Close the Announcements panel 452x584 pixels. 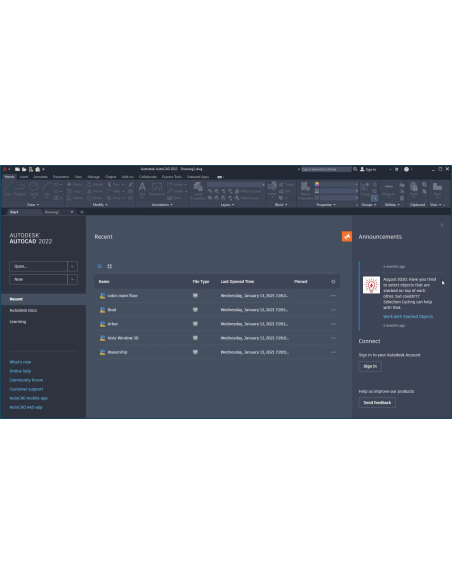click(x=442, y=225)
